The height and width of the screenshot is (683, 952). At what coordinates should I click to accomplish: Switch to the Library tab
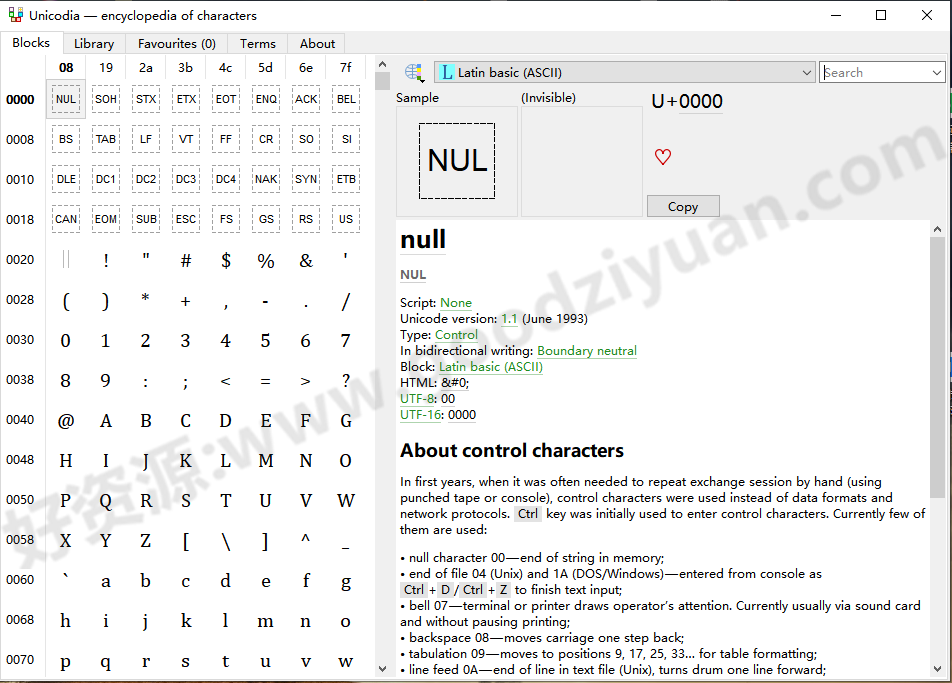pos(93,43)
